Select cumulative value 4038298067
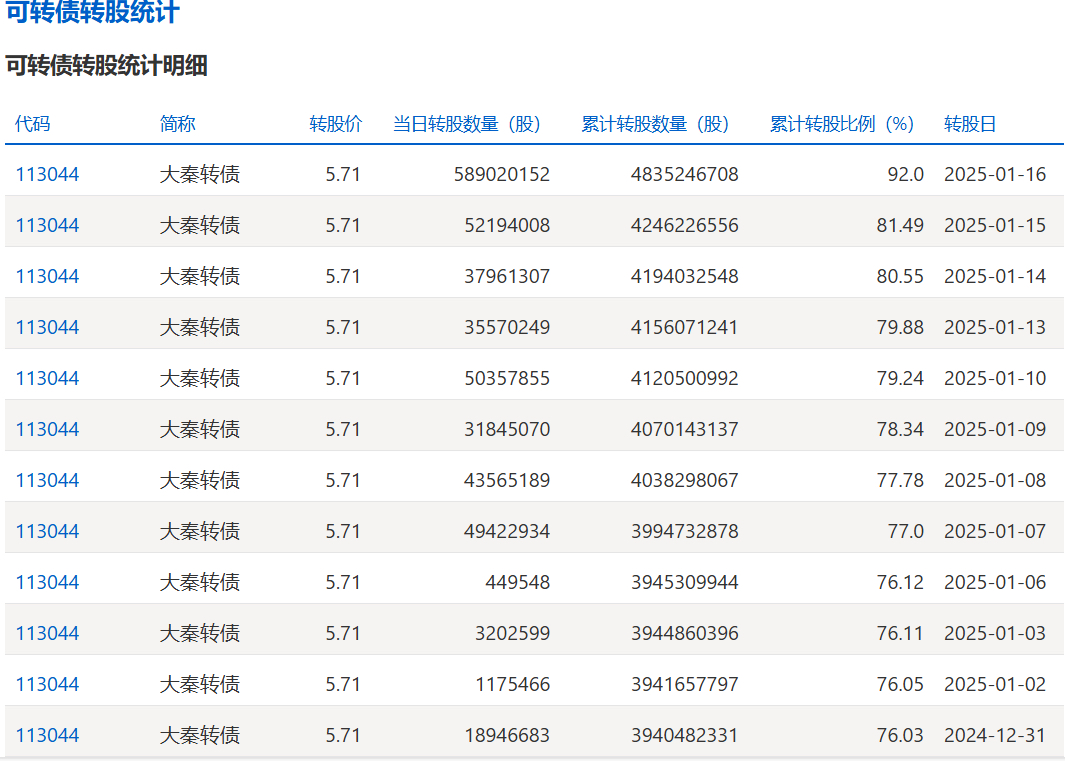 (x=685, y=480)
